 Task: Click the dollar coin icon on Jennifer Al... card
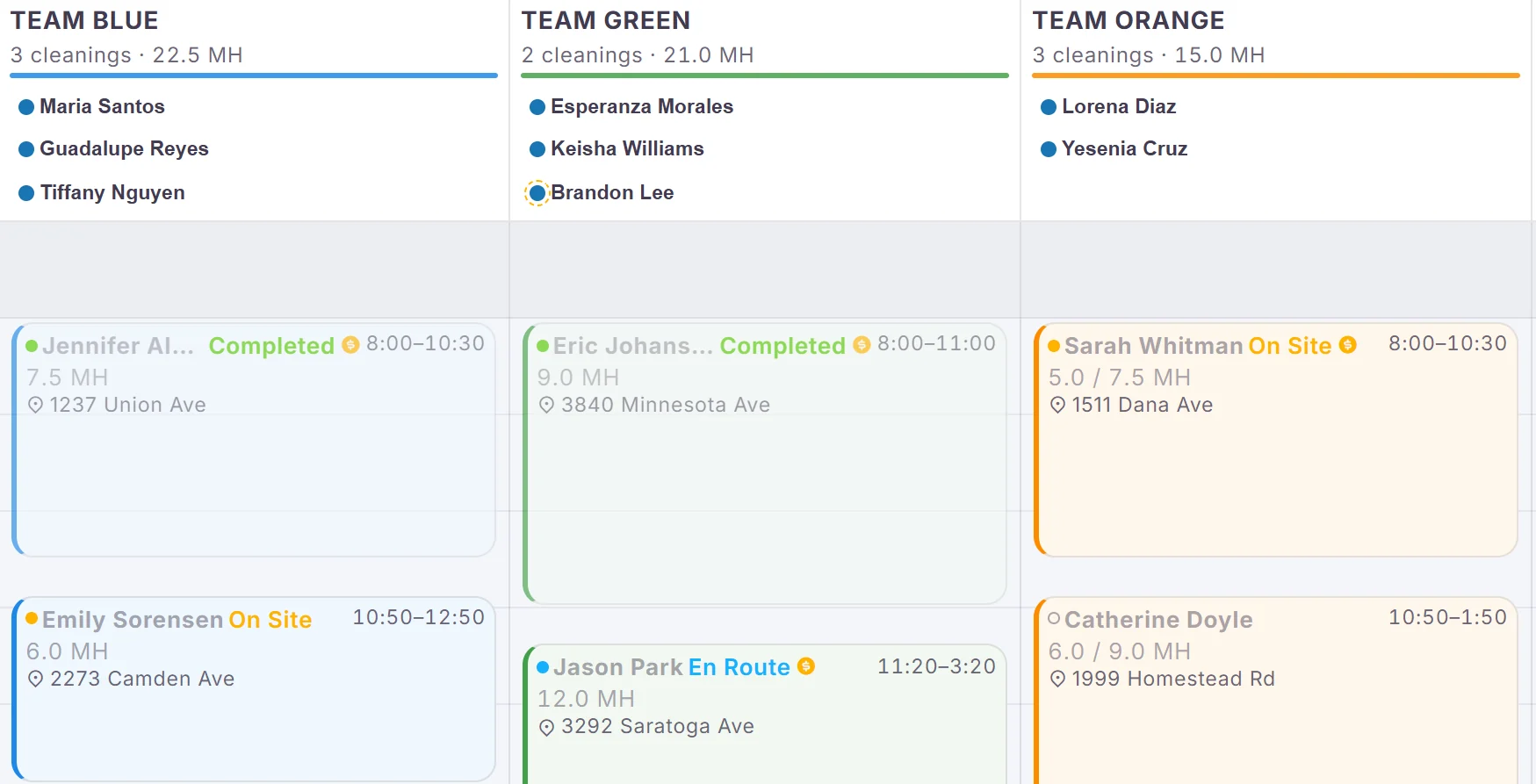point(350,345)
